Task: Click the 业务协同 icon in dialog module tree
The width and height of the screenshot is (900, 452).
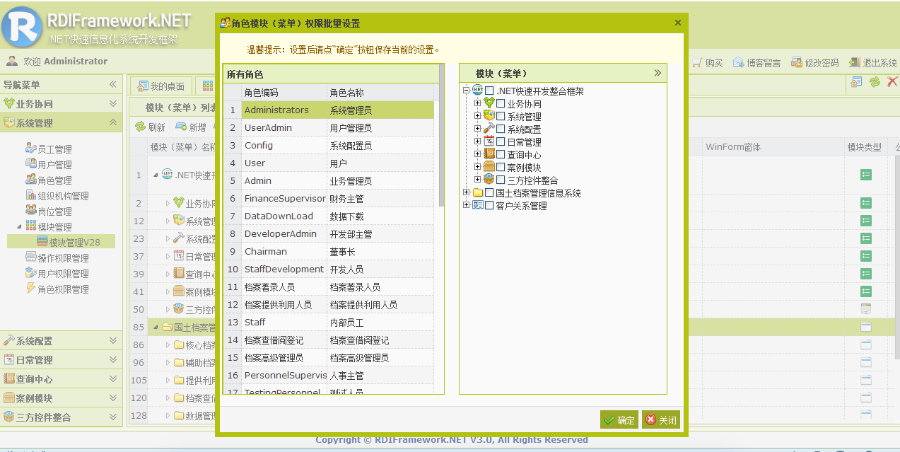Action: pyautogui.click(x=489, y=103)
